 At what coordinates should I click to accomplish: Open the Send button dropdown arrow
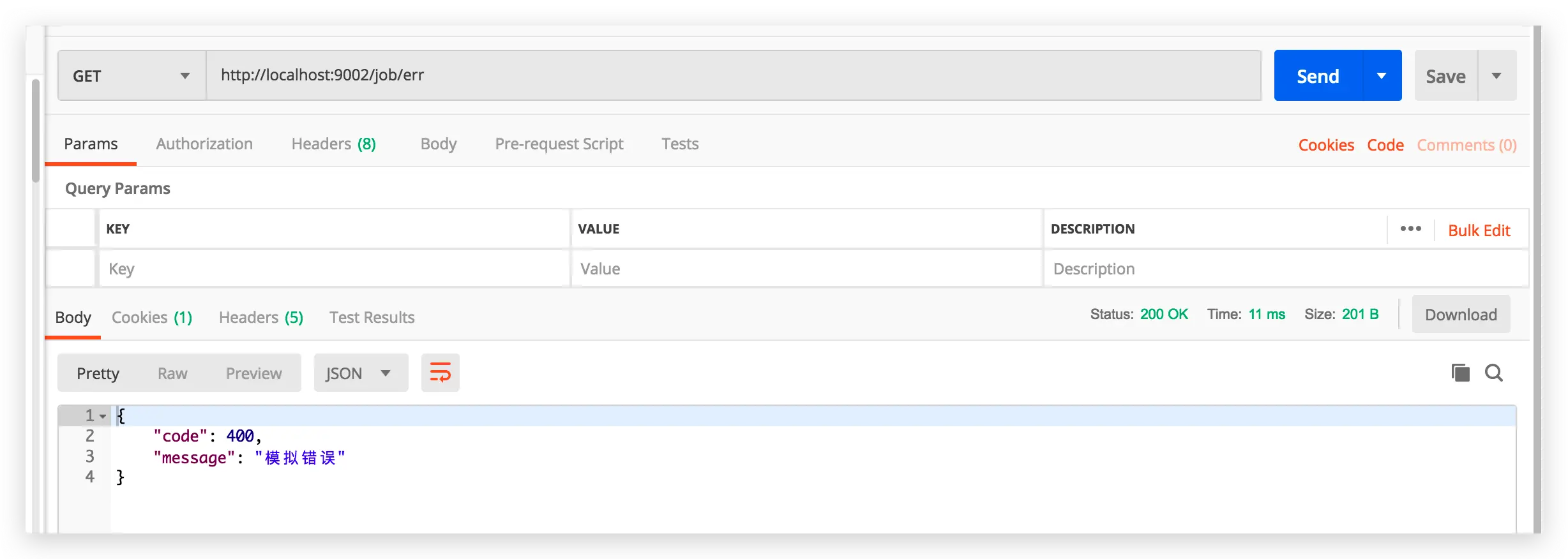(1382, 75)
